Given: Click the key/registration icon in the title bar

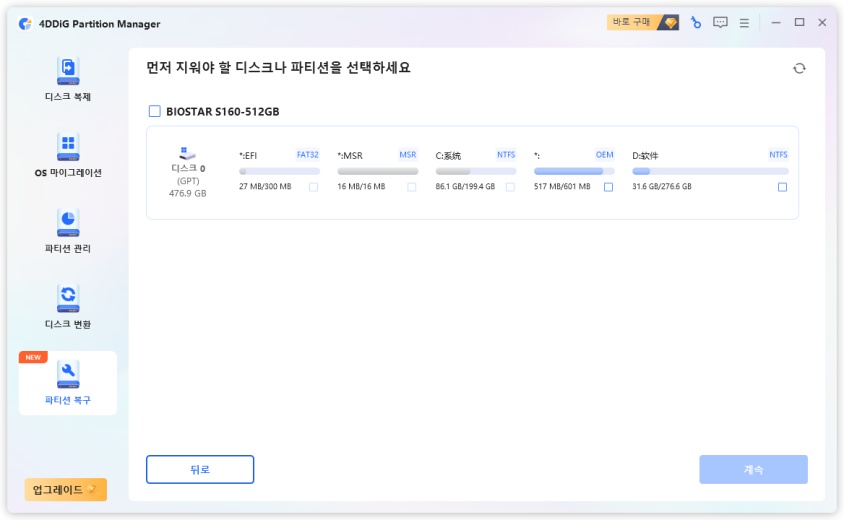Looking at the screenshot, I should [695, 23].
